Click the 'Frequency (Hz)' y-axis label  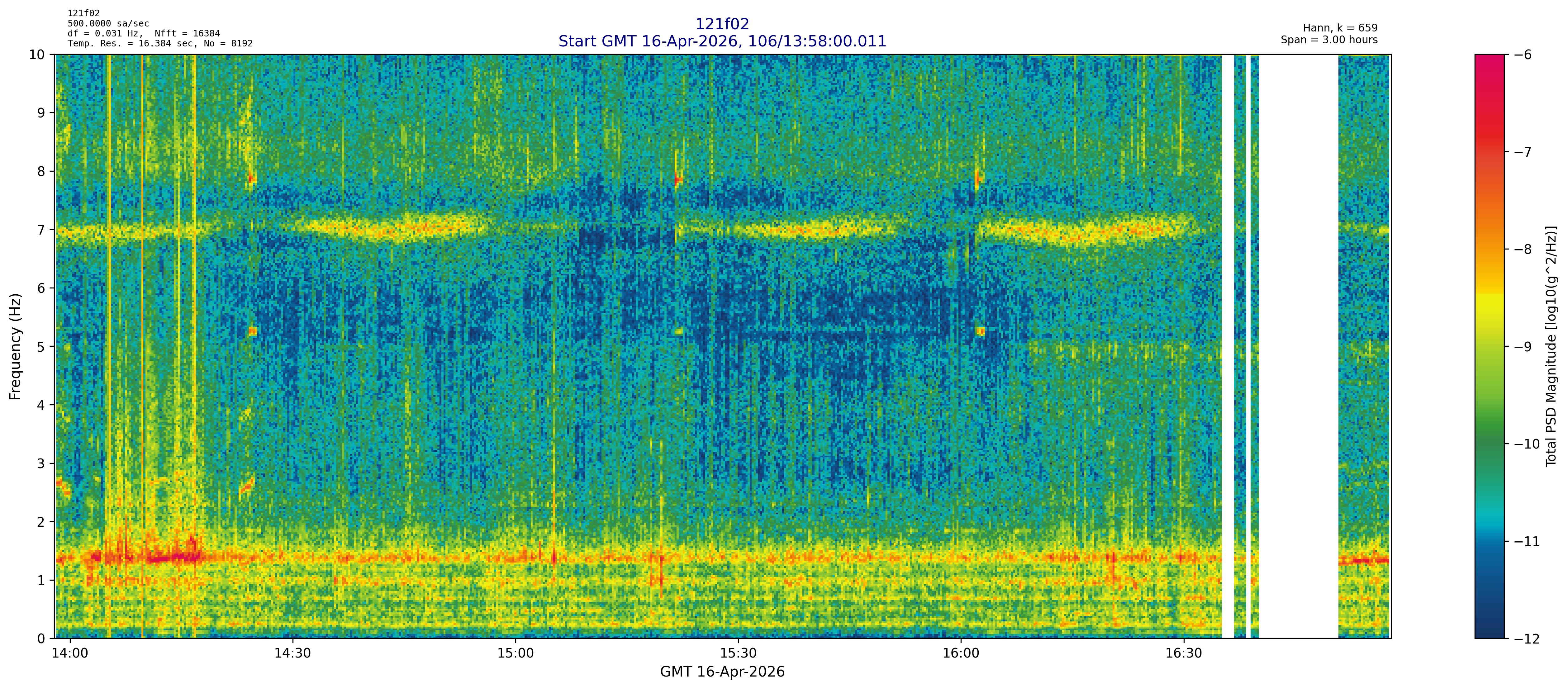[x=15, y=346]
